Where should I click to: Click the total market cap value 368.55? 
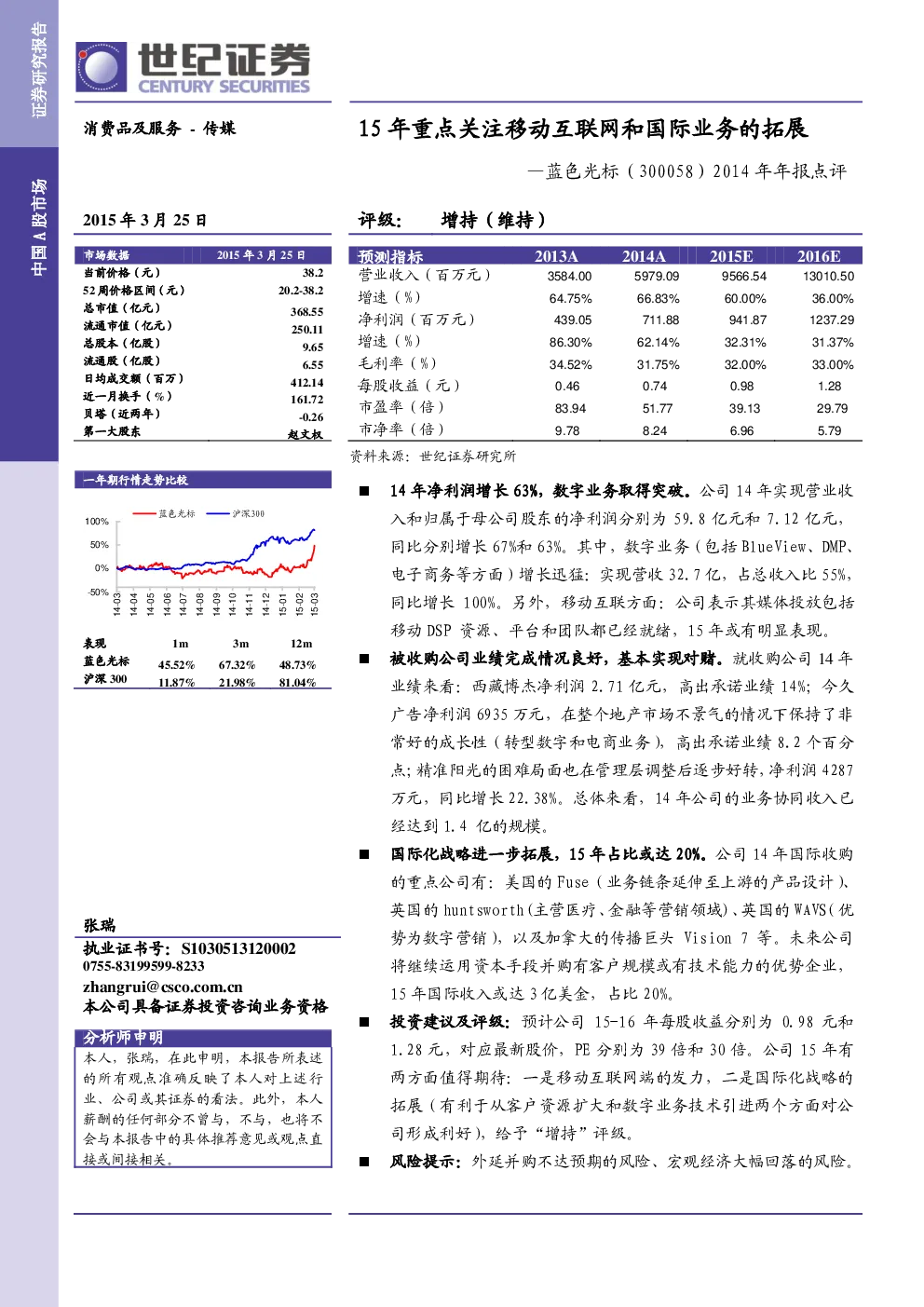tap(307, 312)
